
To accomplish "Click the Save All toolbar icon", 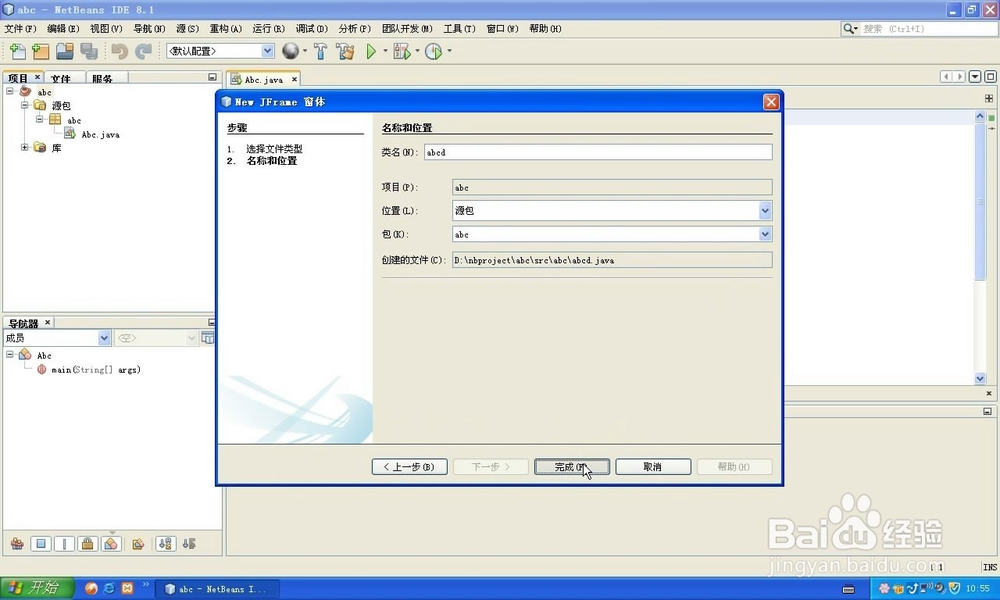I will click(89, 51).
